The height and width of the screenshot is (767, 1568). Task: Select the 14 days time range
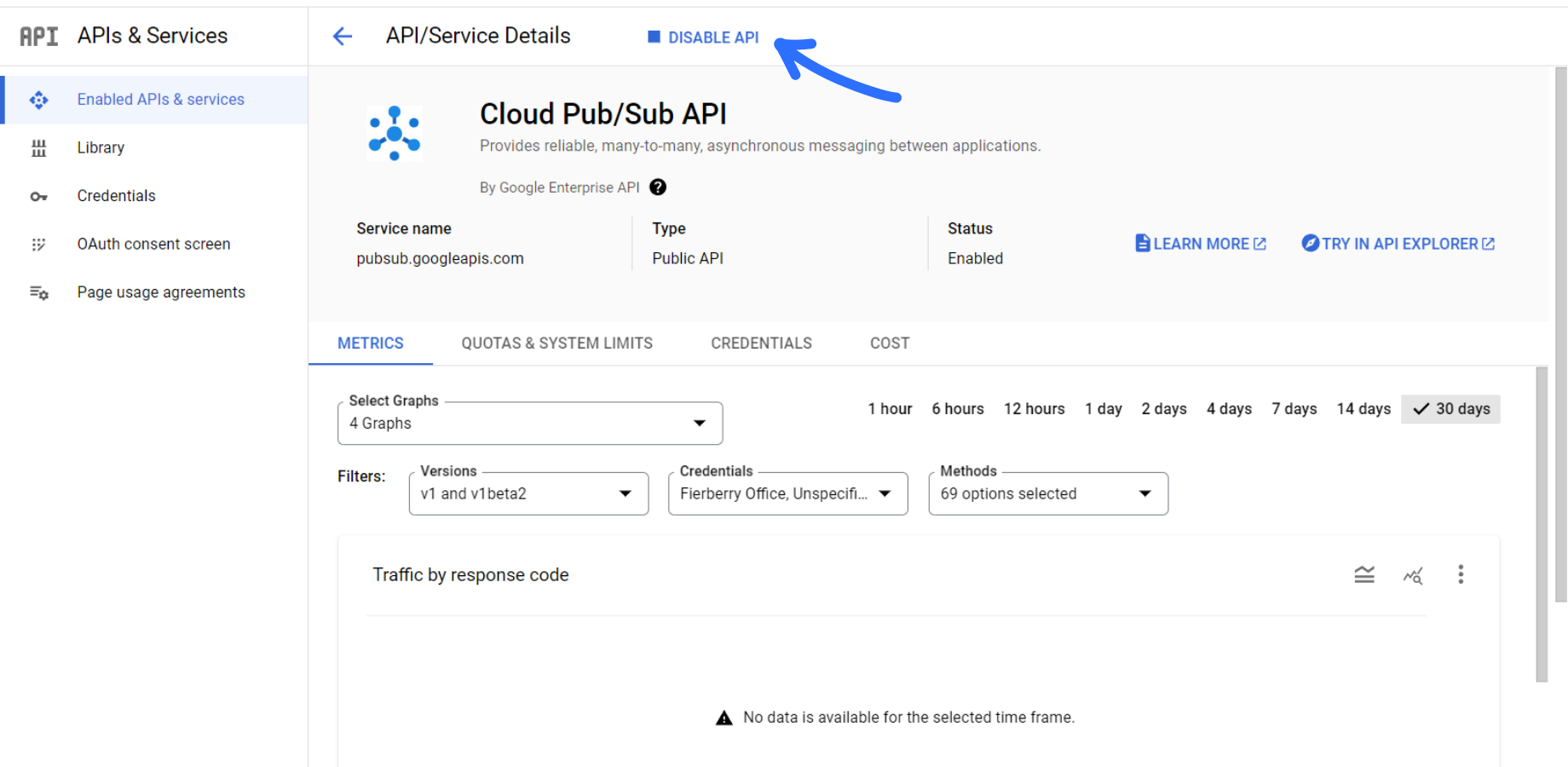point(1363,409)
